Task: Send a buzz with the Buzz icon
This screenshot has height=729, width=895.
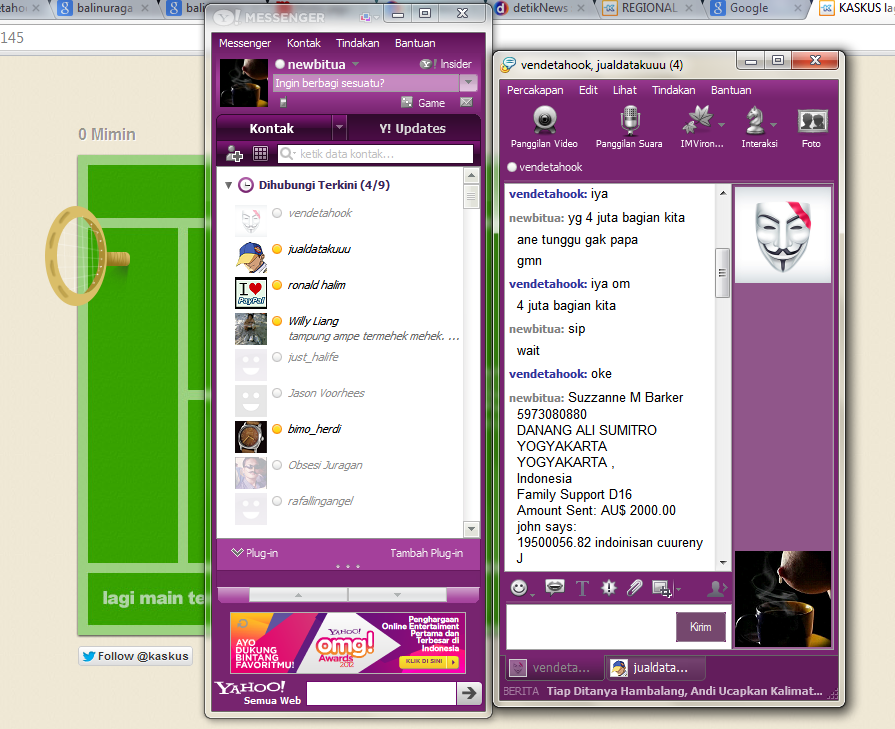Action: click(609, 587)
